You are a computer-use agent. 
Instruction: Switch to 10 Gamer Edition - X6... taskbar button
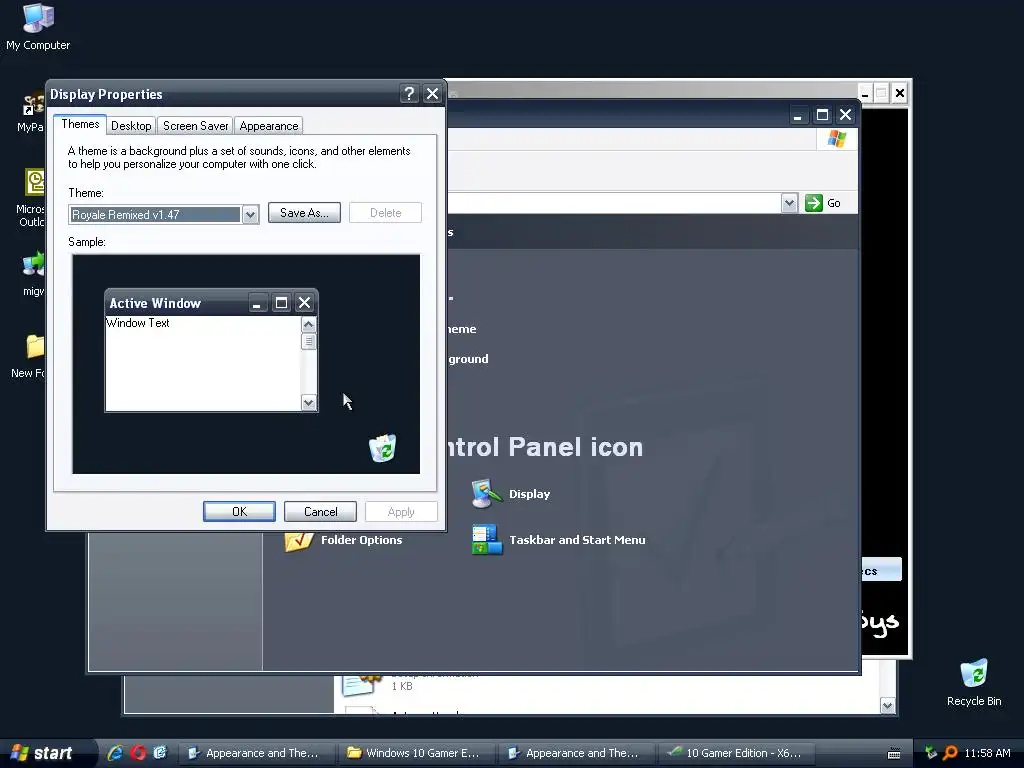pos(735,753)
